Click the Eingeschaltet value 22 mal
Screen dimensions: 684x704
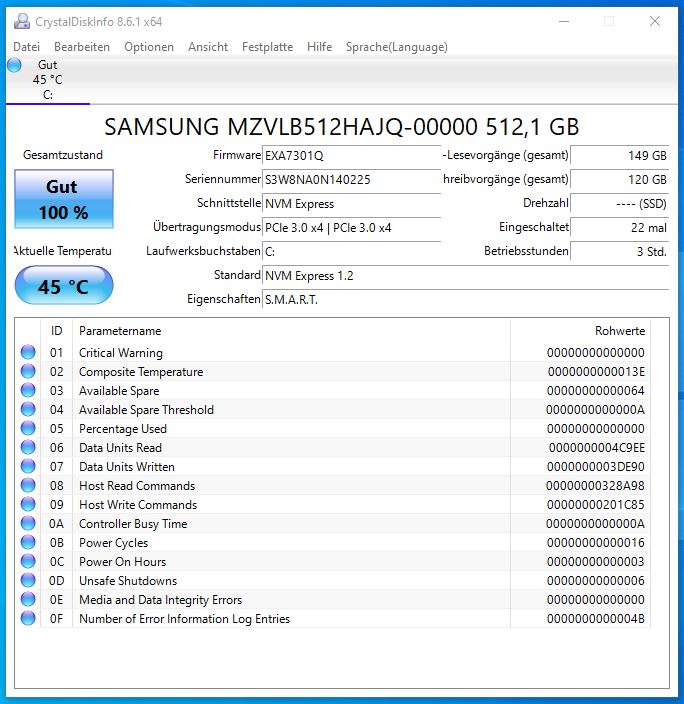point(620,228)
